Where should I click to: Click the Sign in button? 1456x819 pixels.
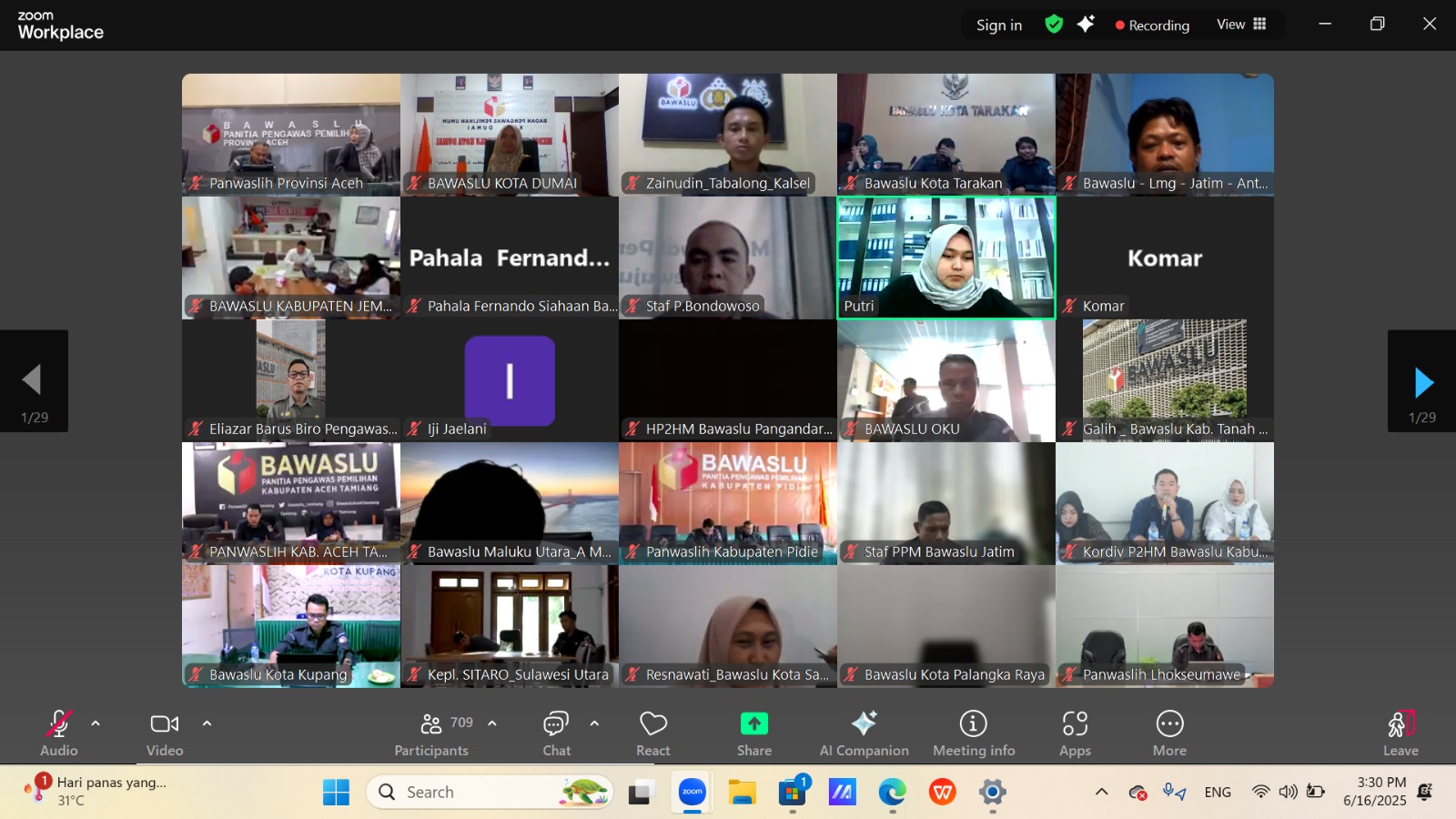998,25
